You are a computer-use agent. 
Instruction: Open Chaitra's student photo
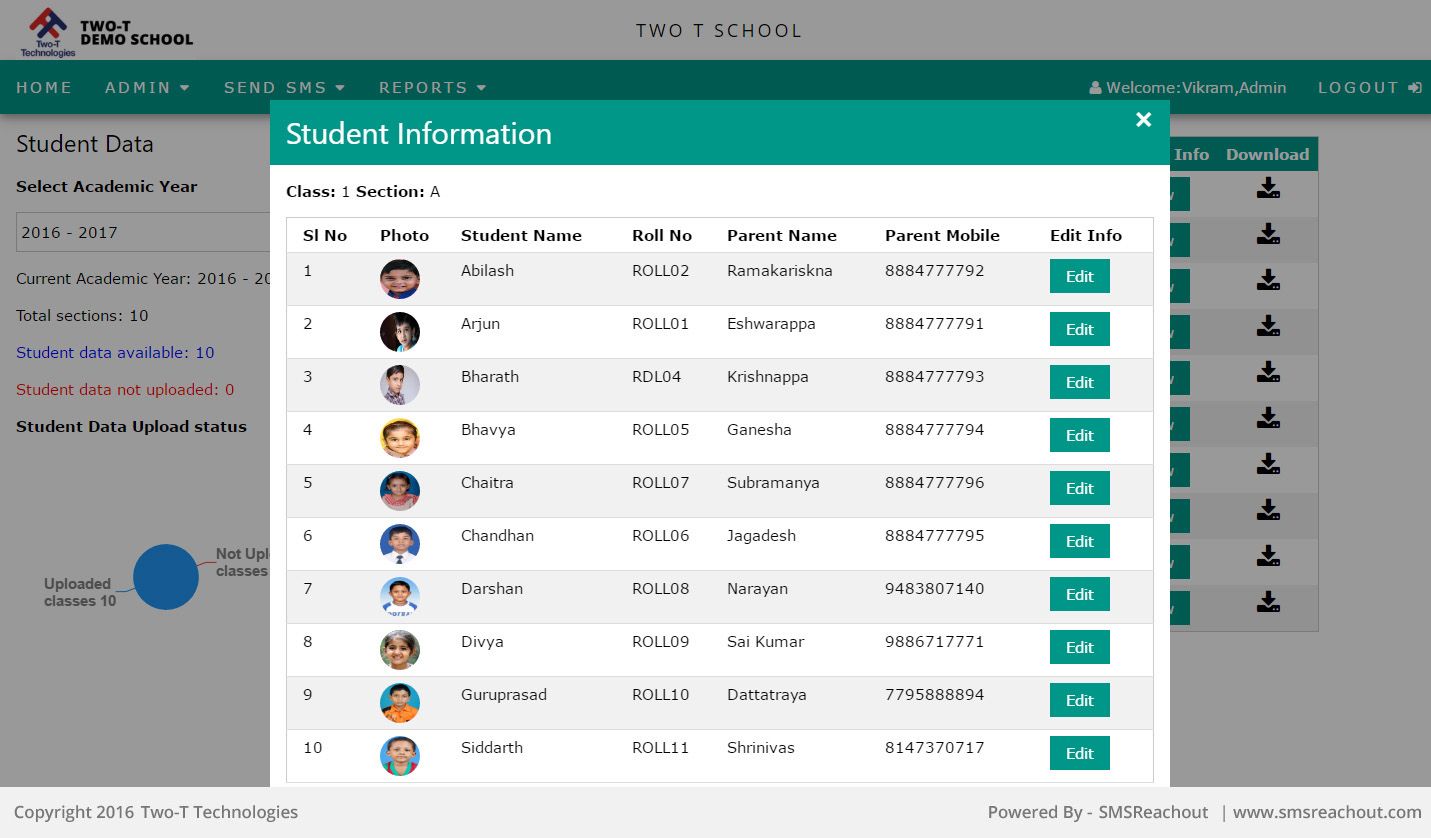pos(400,491)
